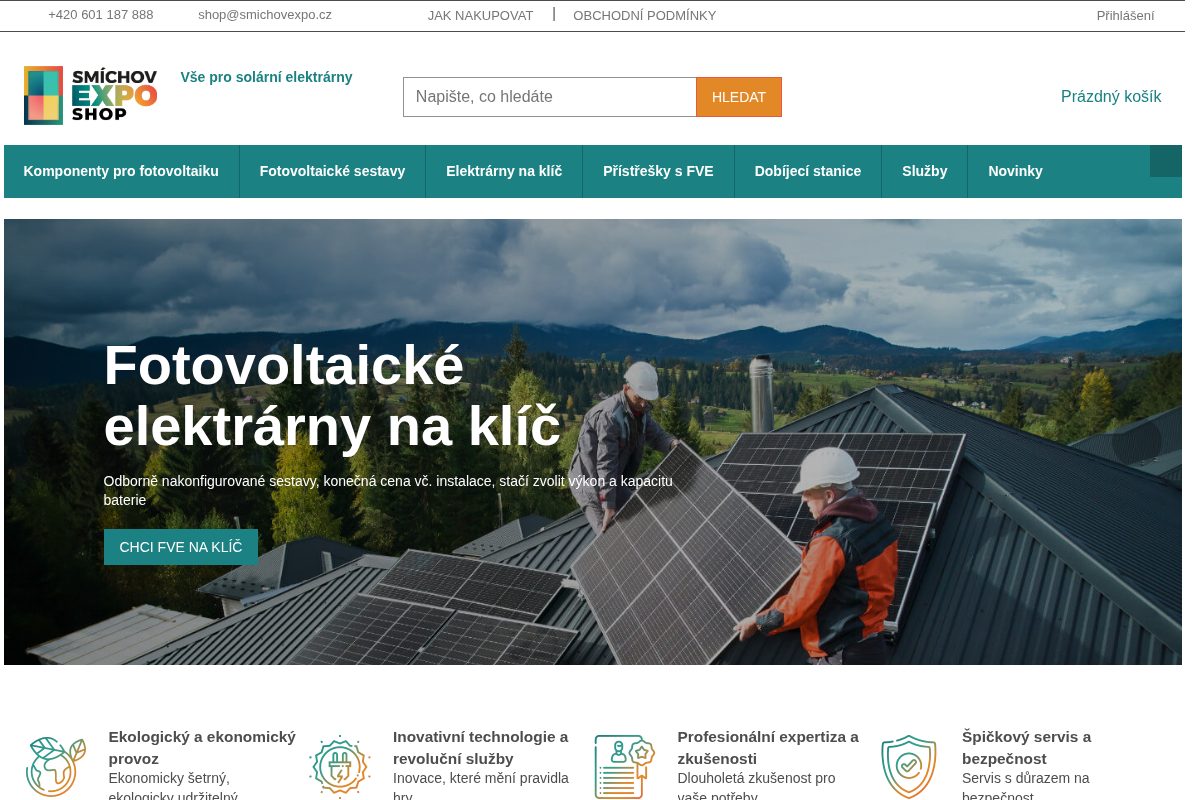
Task: Open JAK NAKUPOVAT link
Action: coord(480,15)
